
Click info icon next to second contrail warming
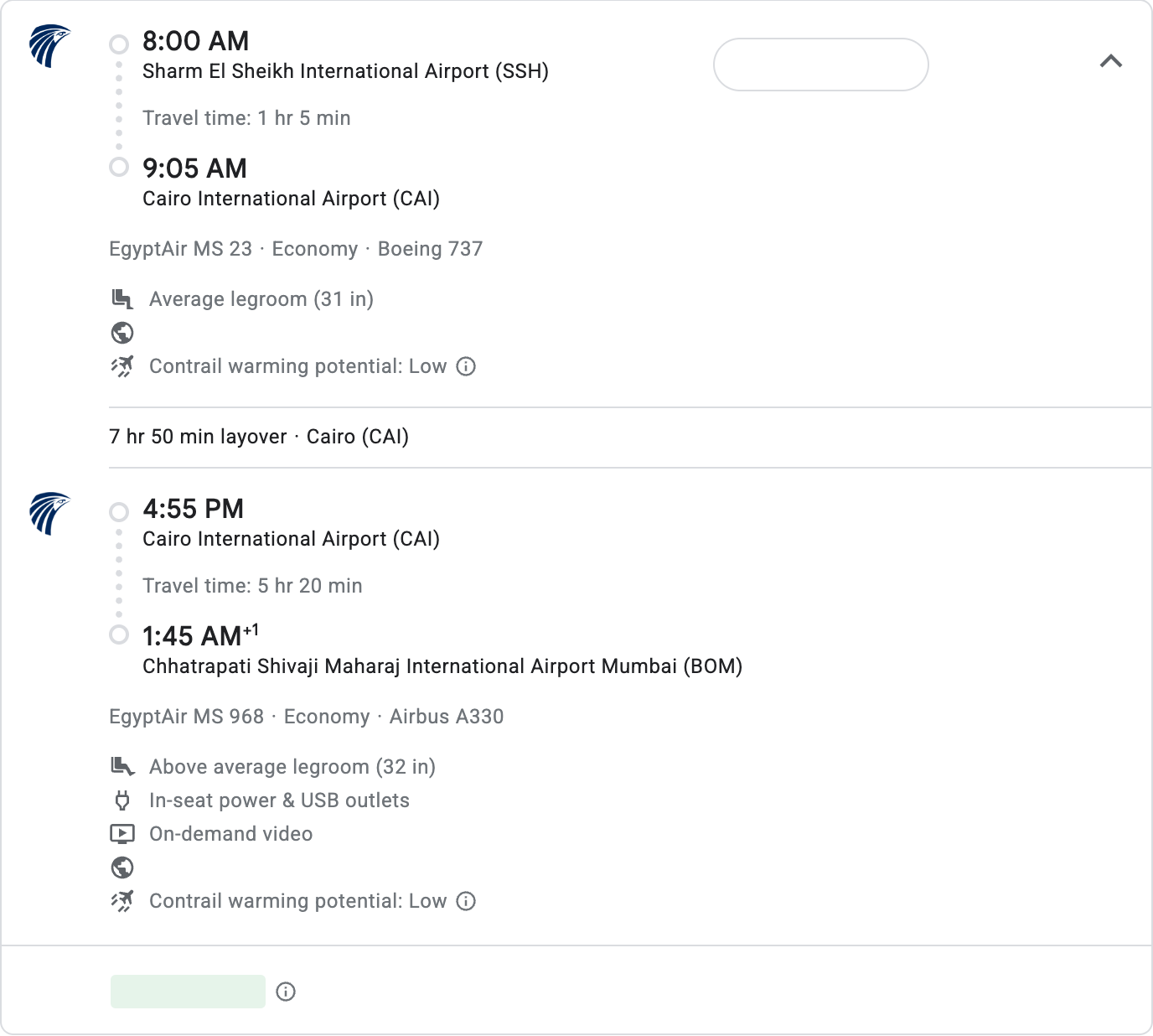click(466, 901)
